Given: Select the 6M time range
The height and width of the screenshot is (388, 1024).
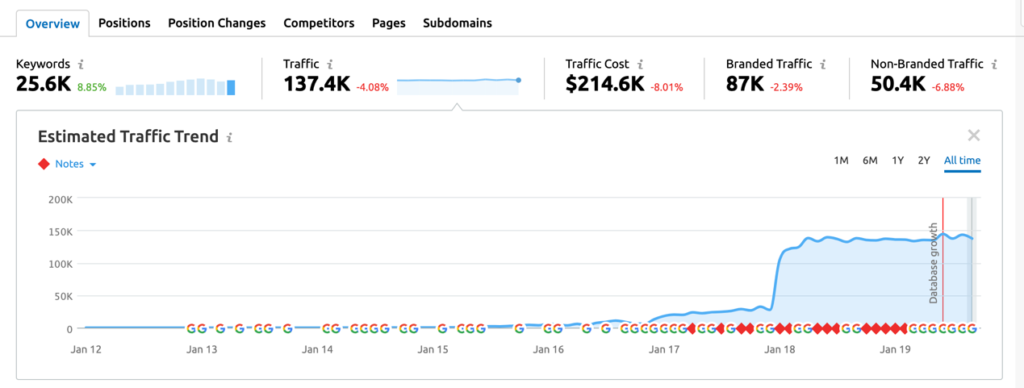Looking at the screenshot, I should click(x=870, y=161).
